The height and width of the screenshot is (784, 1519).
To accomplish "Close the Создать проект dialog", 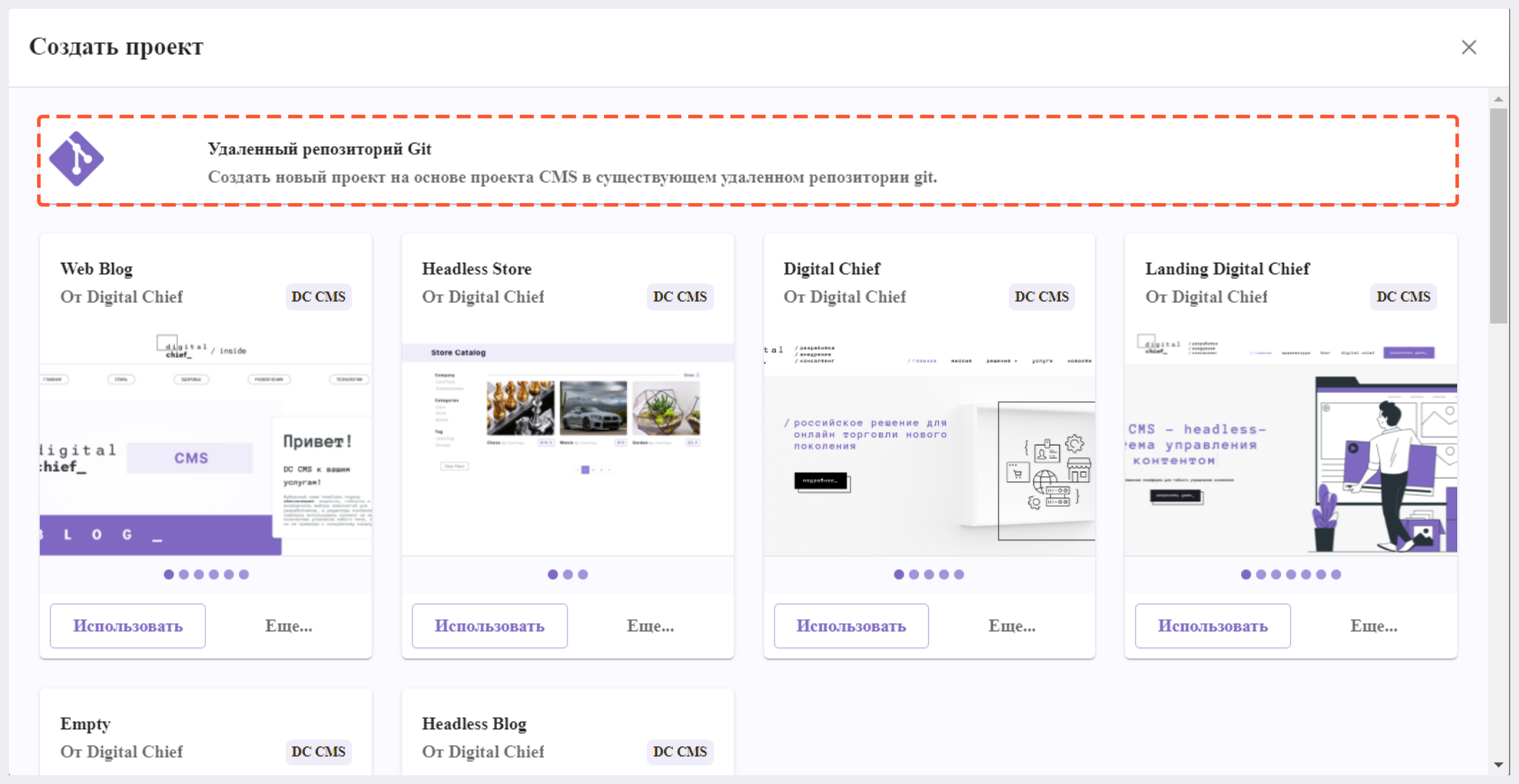I will (x=1468, y=47).
